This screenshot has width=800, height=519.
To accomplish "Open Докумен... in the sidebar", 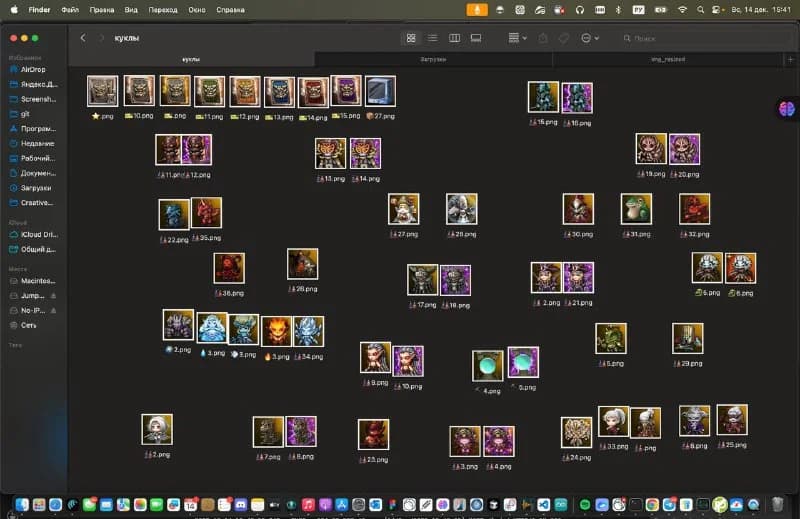I will (x=33, y=173).
